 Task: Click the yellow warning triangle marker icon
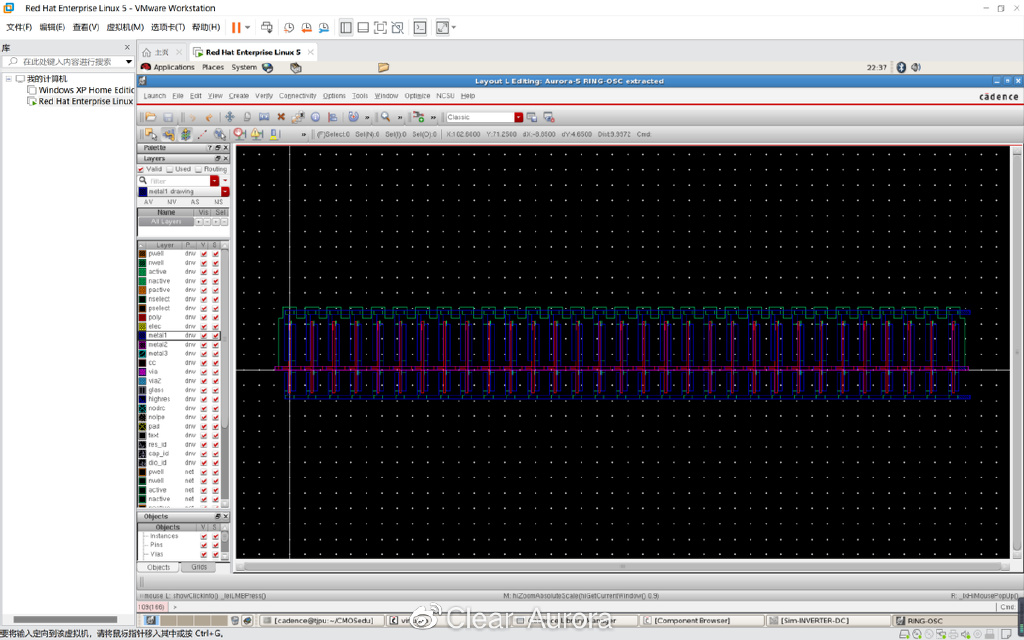click(257, 134)
